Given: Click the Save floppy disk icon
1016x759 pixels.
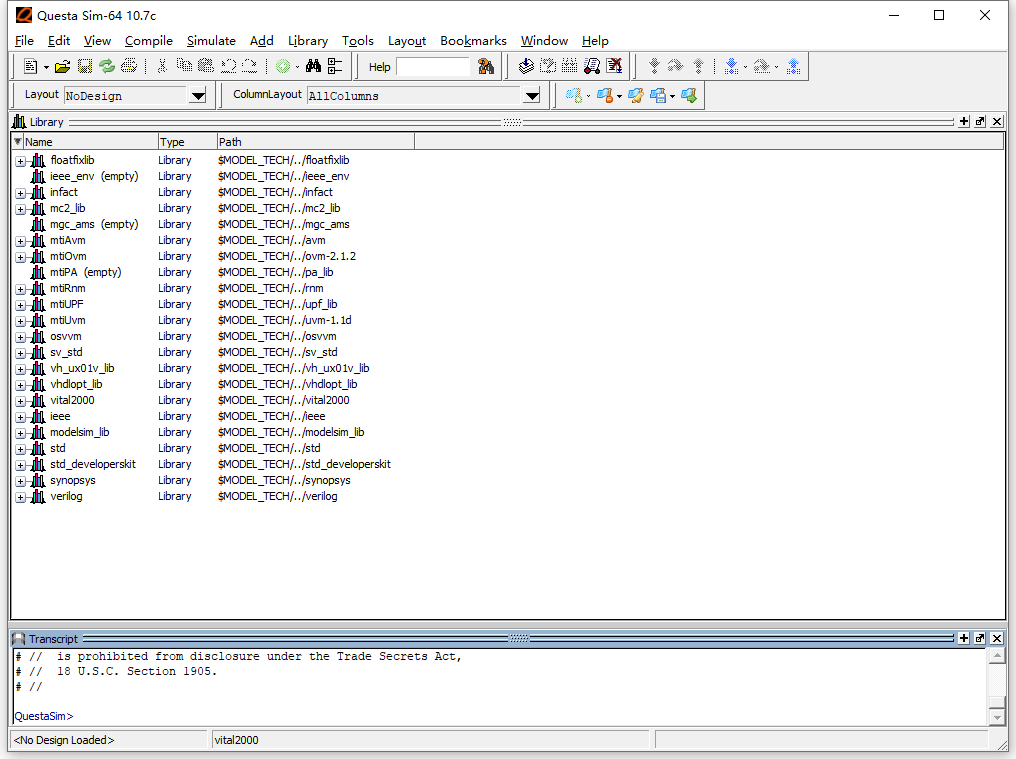Looking at the screenshot, I should [x=85, y=66].
